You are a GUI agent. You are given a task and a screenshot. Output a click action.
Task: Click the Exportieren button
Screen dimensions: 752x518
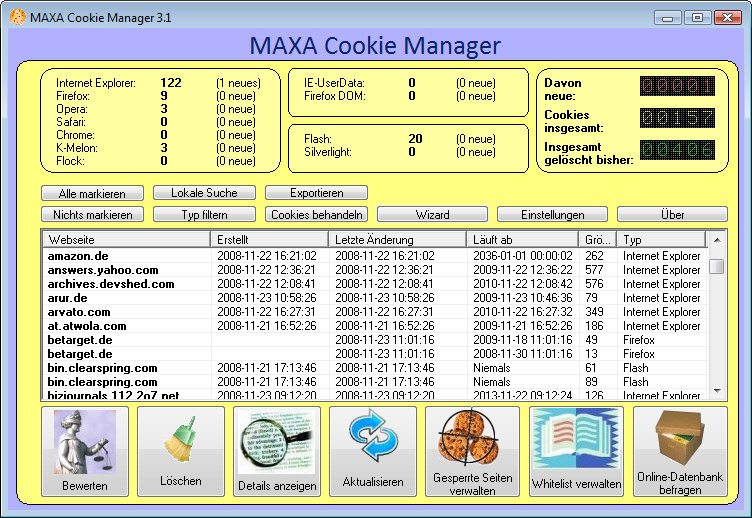317,193
